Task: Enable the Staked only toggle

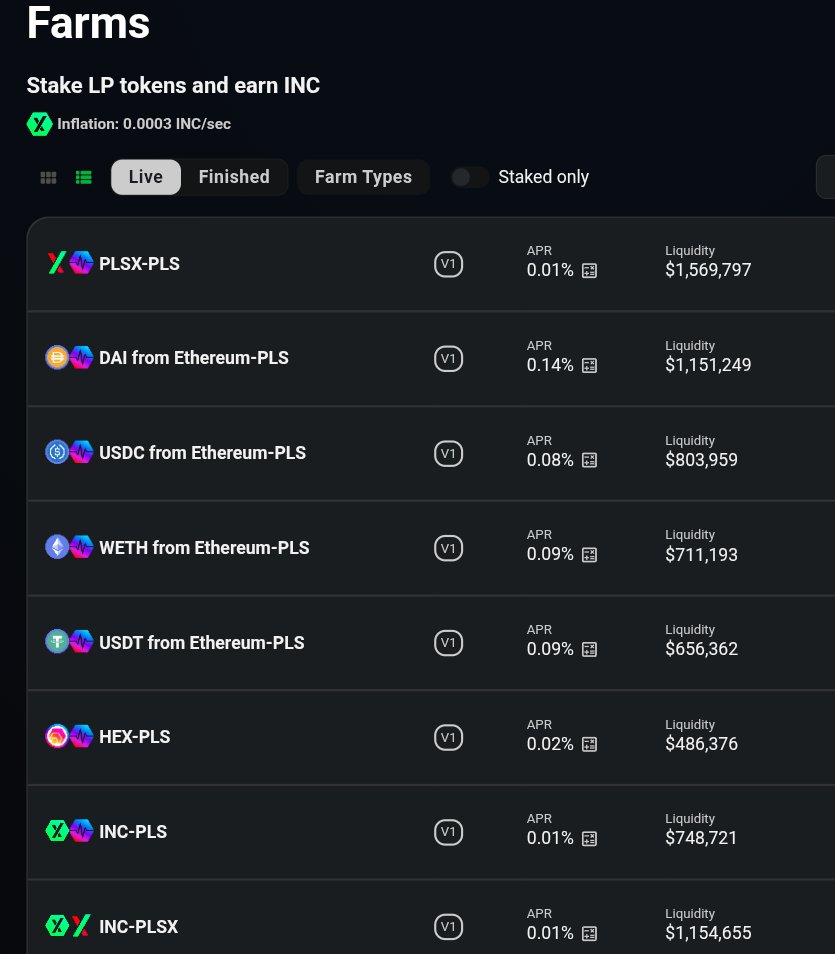Action: [469, 177]
